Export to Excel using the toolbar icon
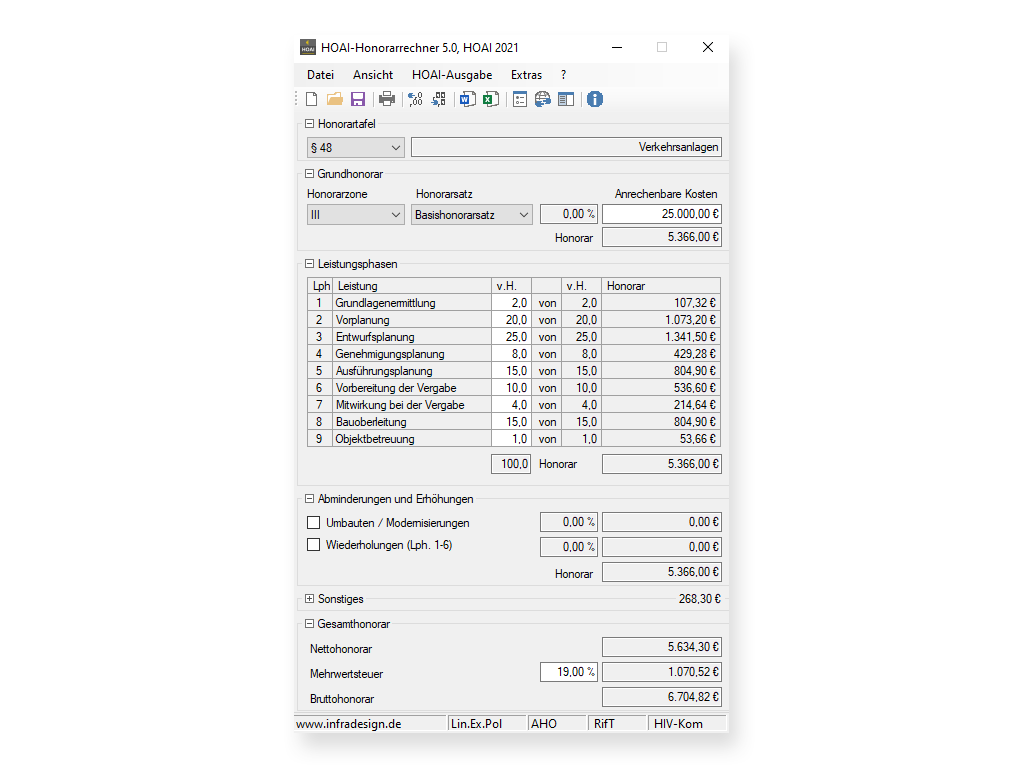1024x768 pixels. click(x=491, y=99)
